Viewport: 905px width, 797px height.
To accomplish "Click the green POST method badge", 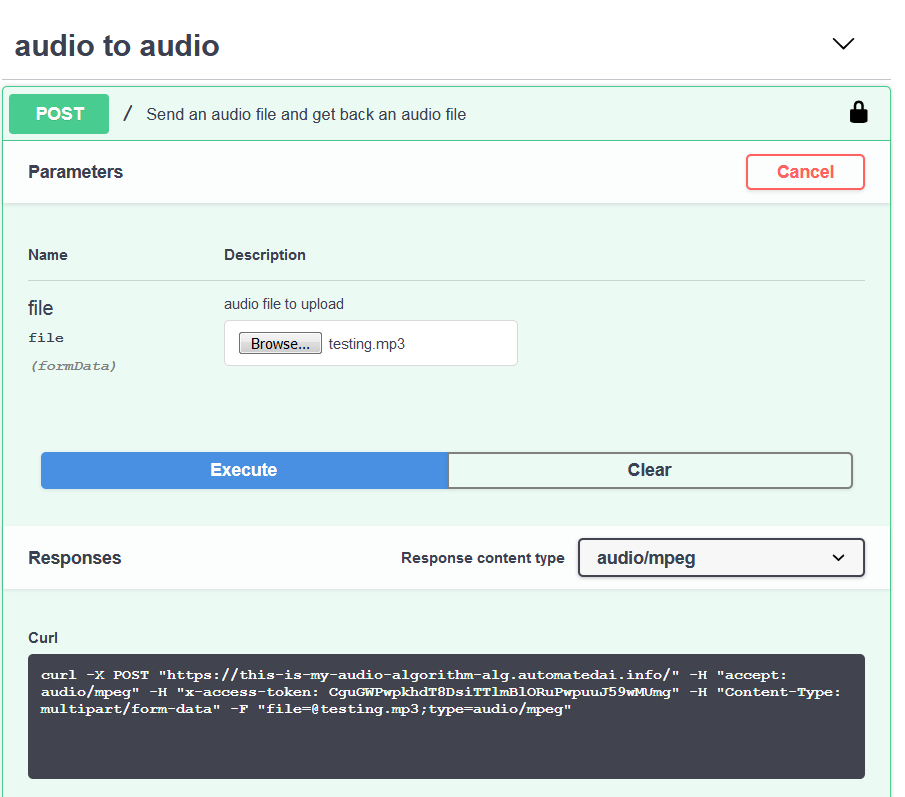I will click(59, 114).
